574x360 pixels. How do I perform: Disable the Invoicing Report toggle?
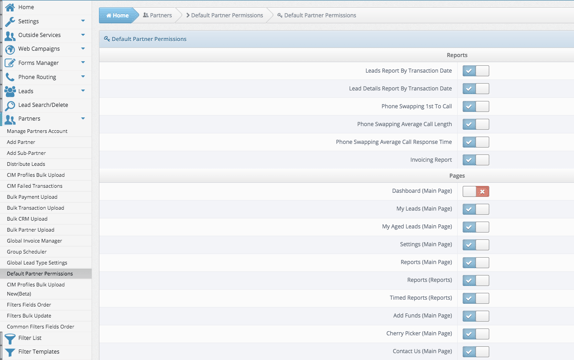(476, 160)
